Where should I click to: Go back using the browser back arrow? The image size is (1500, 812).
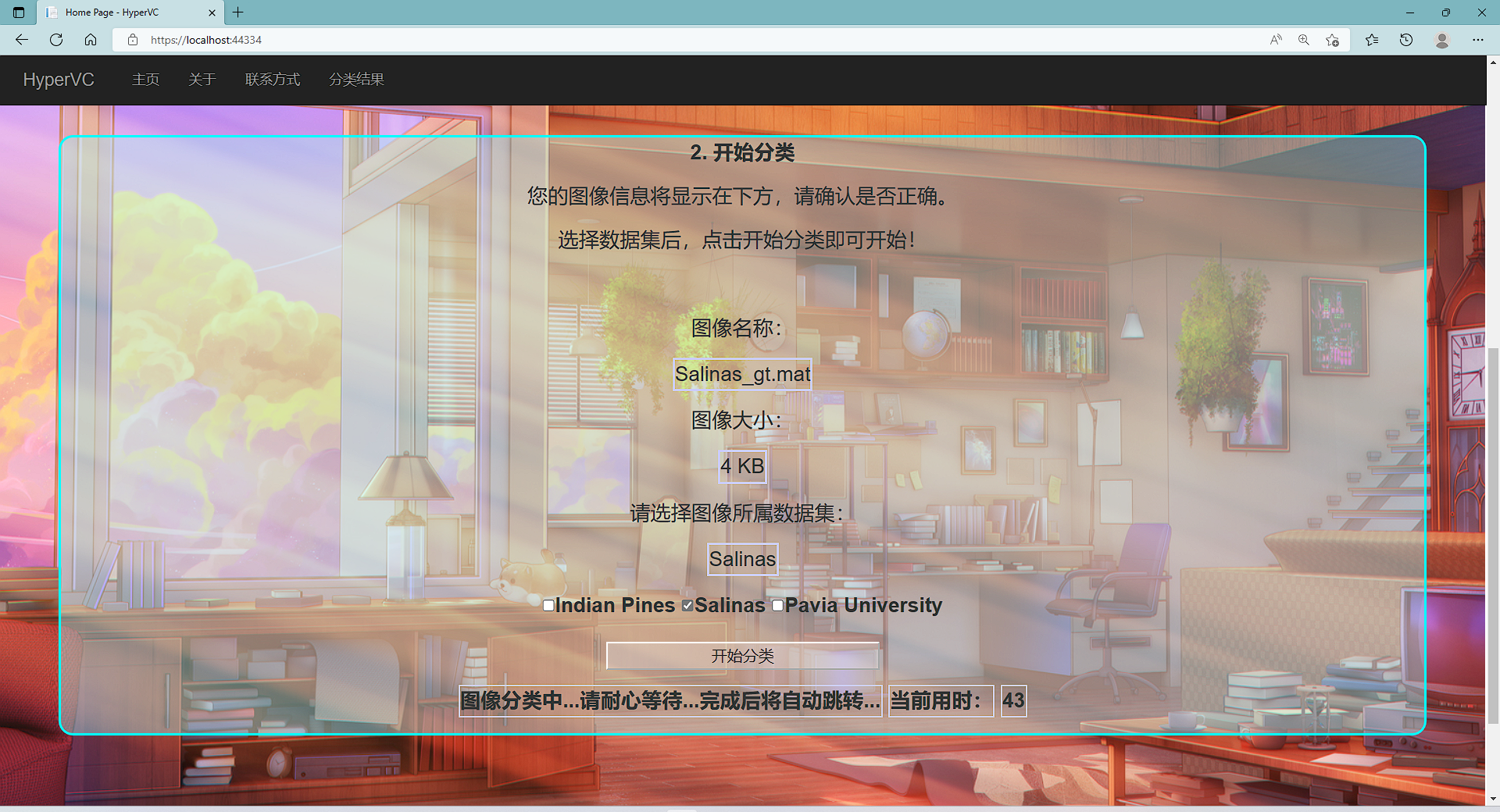22,40
